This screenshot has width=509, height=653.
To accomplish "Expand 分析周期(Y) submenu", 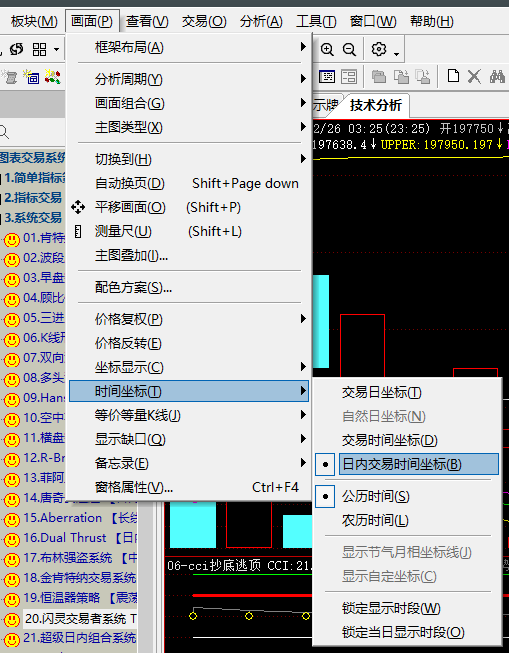I will click(x=189, y=79).
